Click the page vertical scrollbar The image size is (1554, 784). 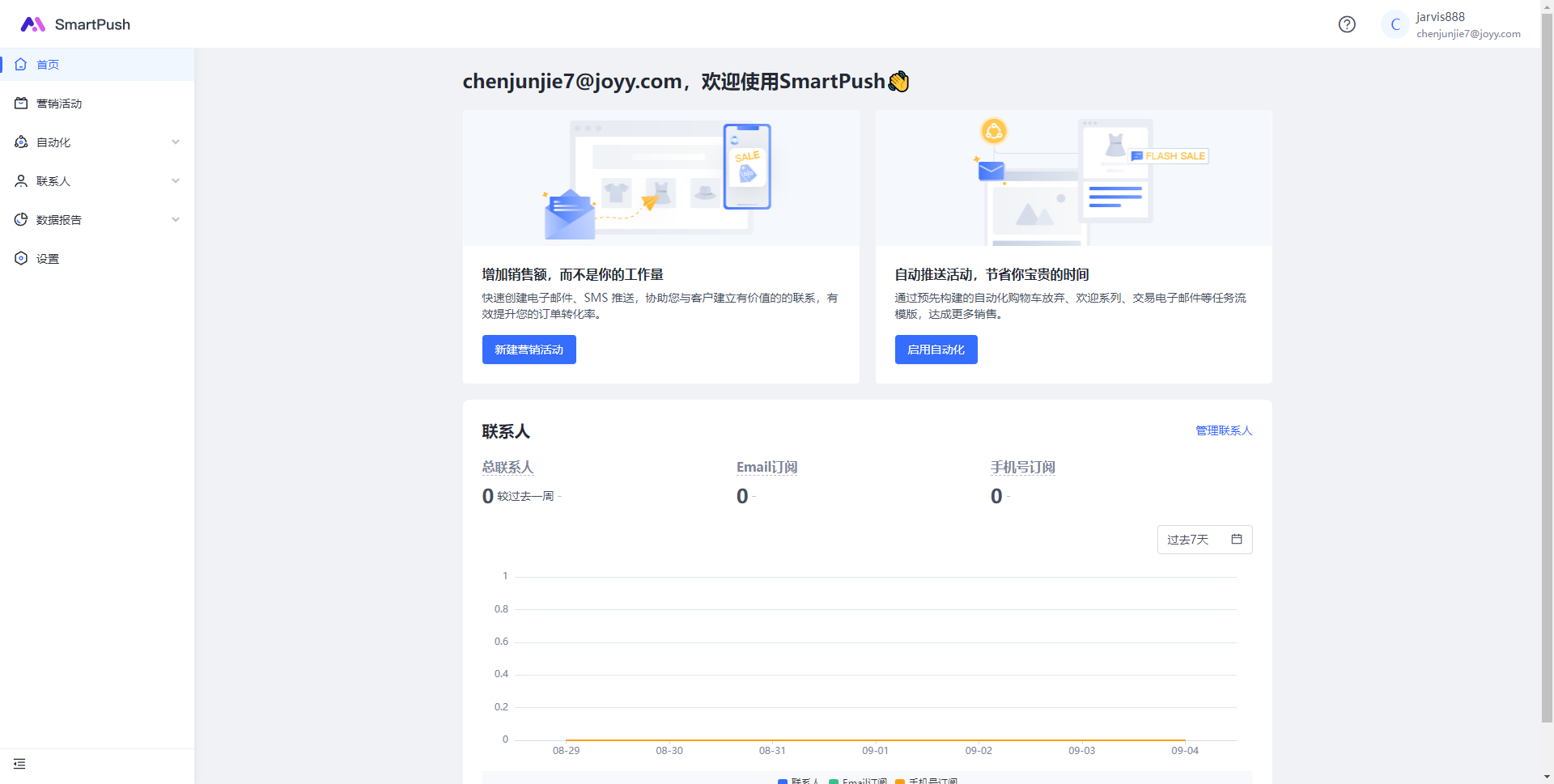point(1547,364)
